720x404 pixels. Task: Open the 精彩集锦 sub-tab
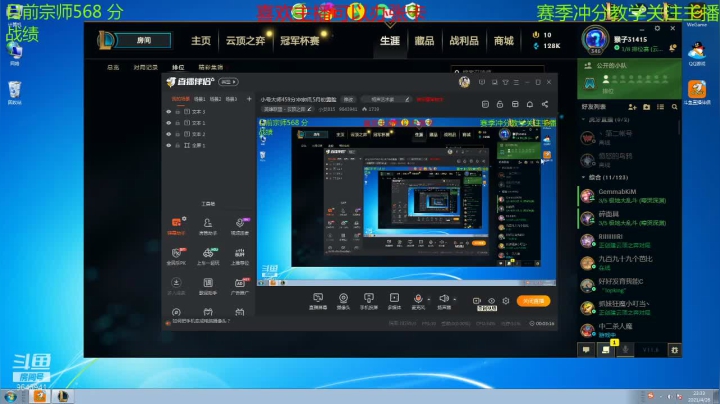pos(211,67)
